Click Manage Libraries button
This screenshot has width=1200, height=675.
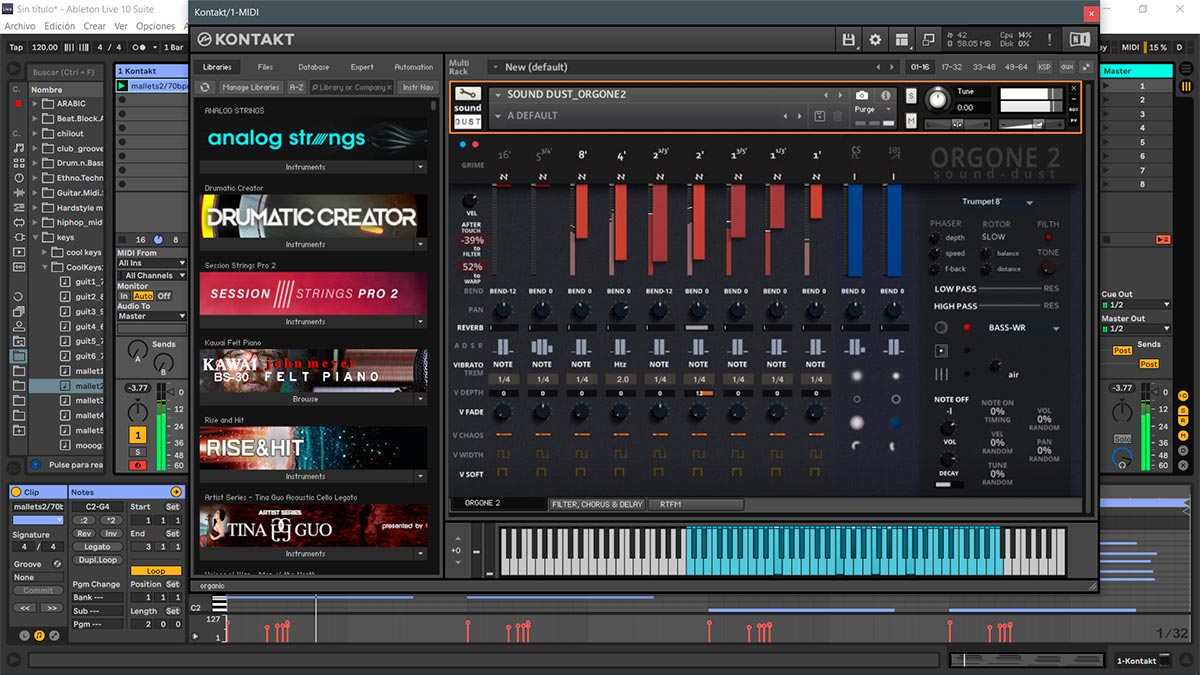250,87
